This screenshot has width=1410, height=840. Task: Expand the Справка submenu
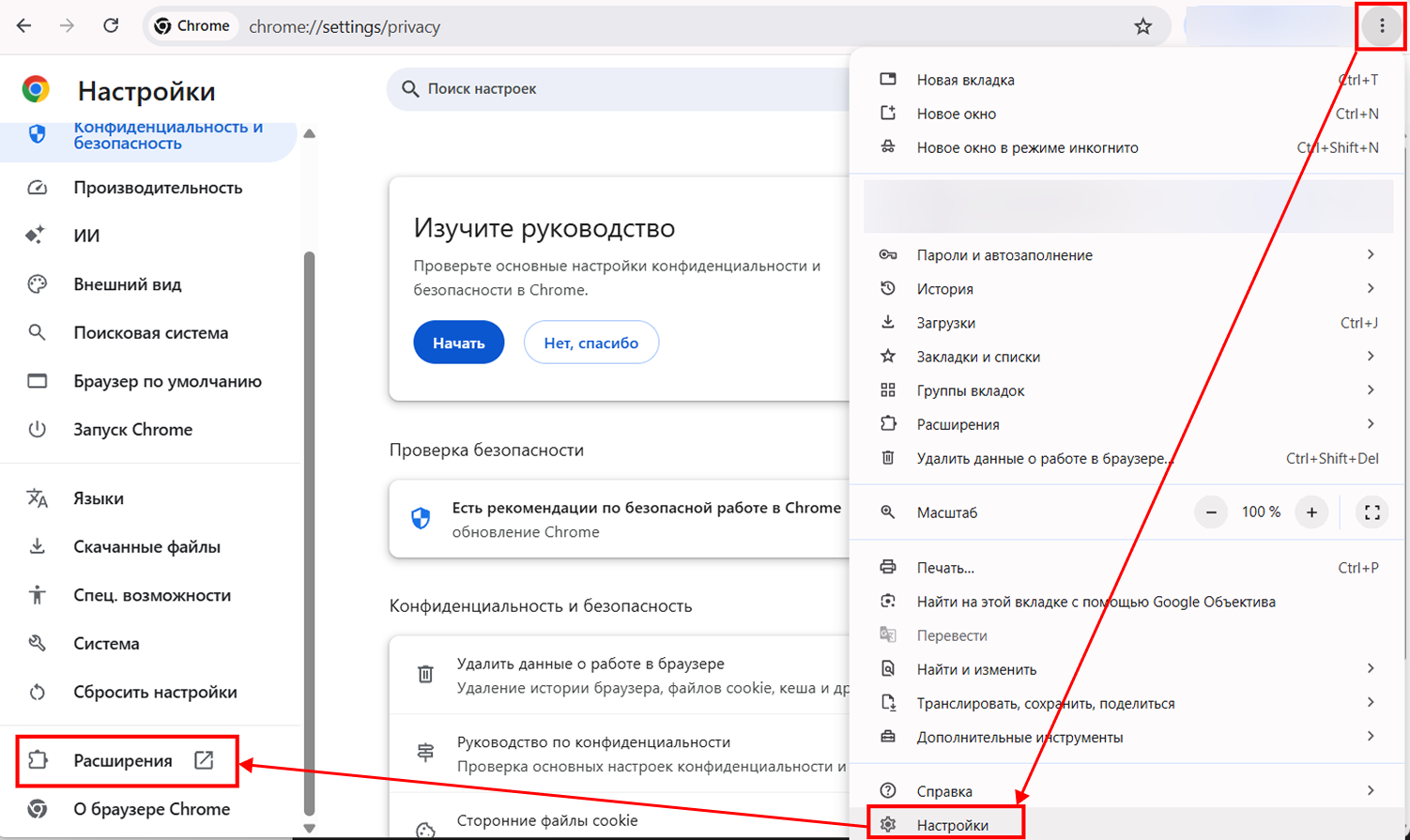[1371, 790]
